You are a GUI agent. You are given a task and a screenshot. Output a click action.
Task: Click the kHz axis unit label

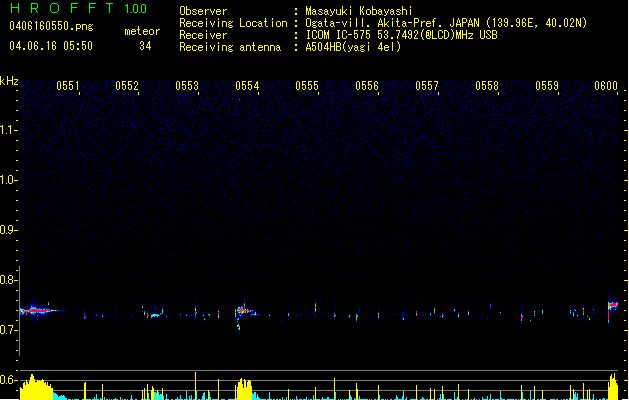(x=9, y=81)
